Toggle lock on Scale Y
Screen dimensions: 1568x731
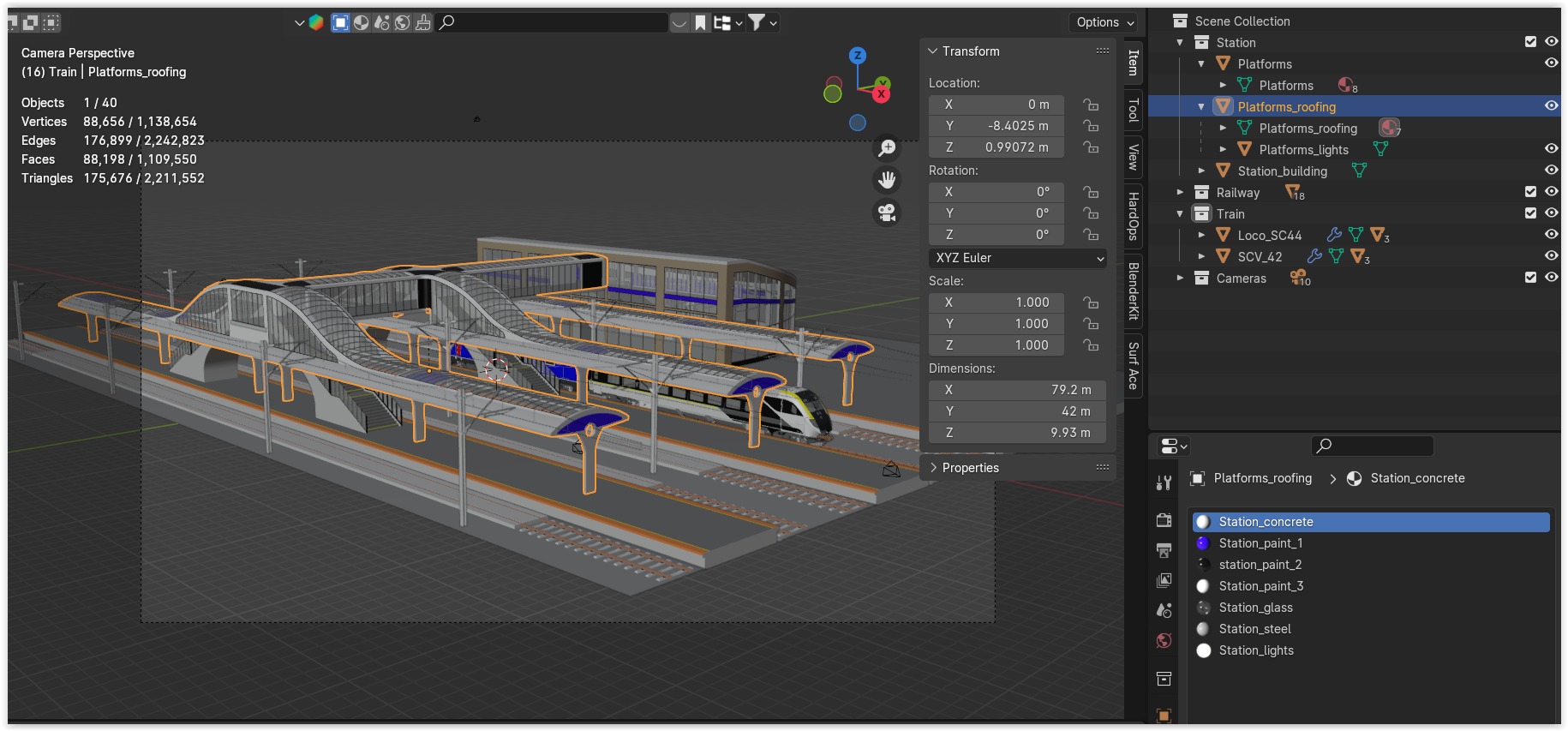(1091, 324)
